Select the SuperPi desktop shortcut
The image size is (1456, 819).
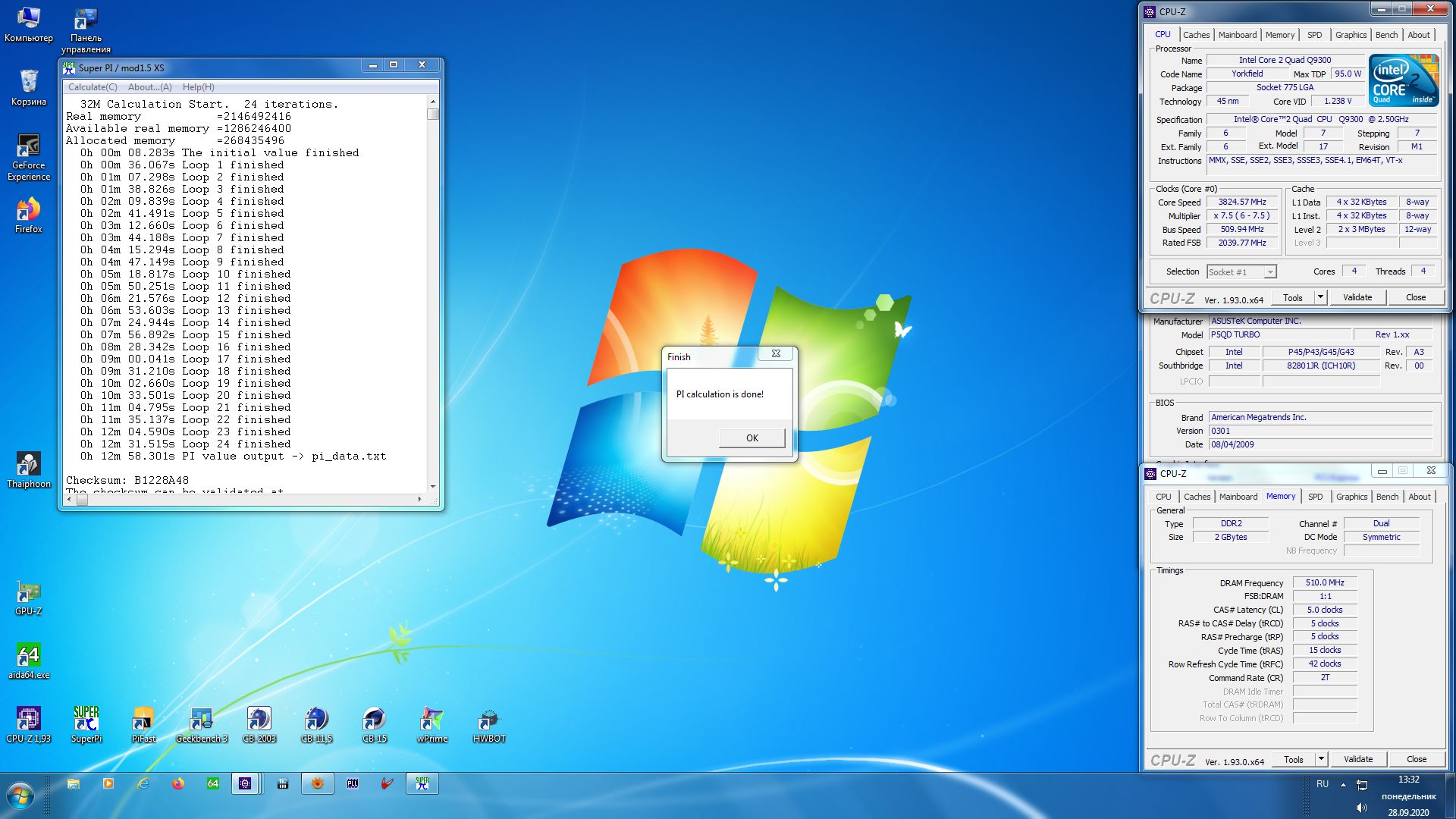(x=86, y=724)
